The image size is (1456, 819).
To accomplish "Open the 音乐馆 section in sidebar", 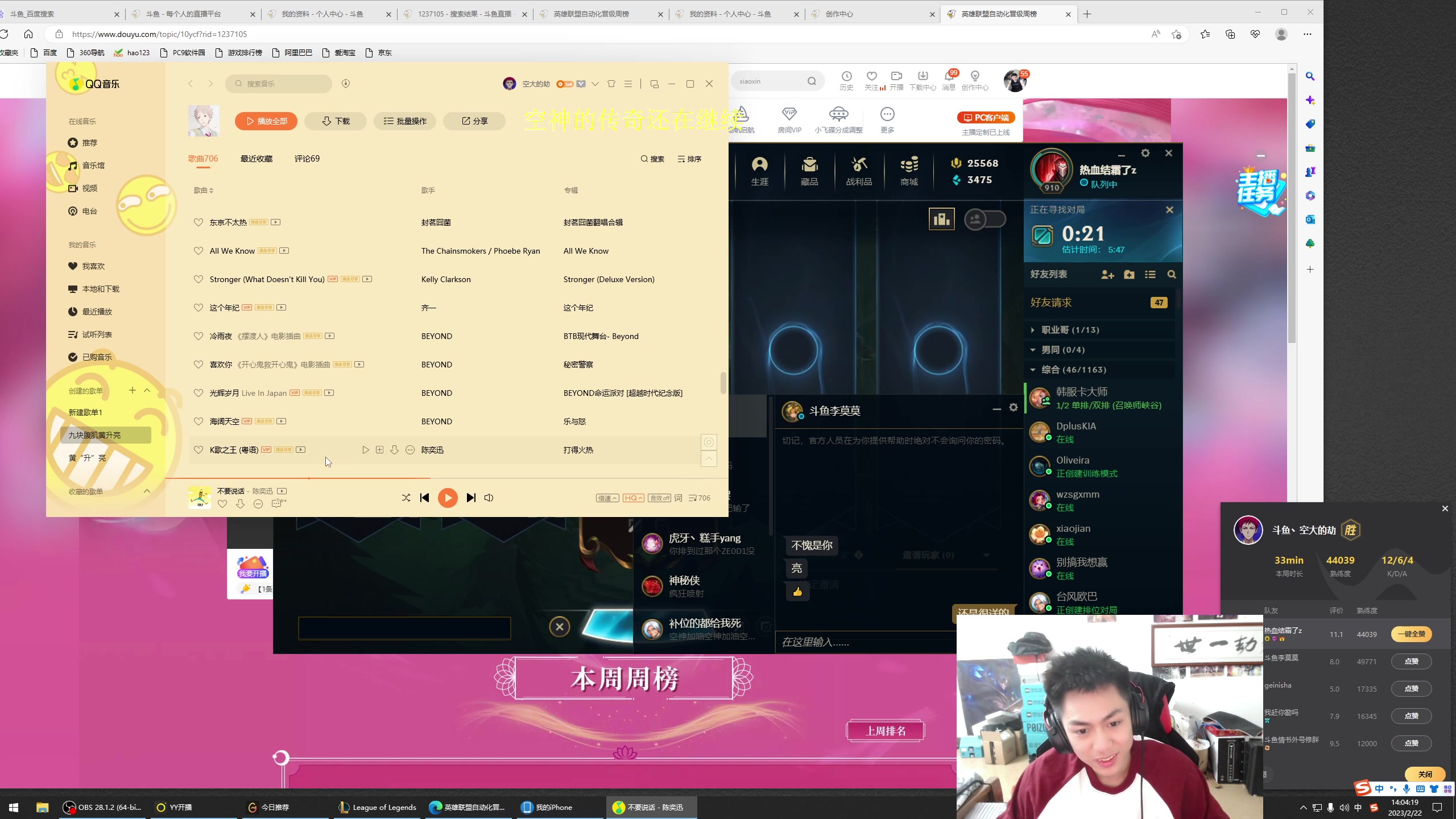I will pyautogui.click(x=86, y=166).
